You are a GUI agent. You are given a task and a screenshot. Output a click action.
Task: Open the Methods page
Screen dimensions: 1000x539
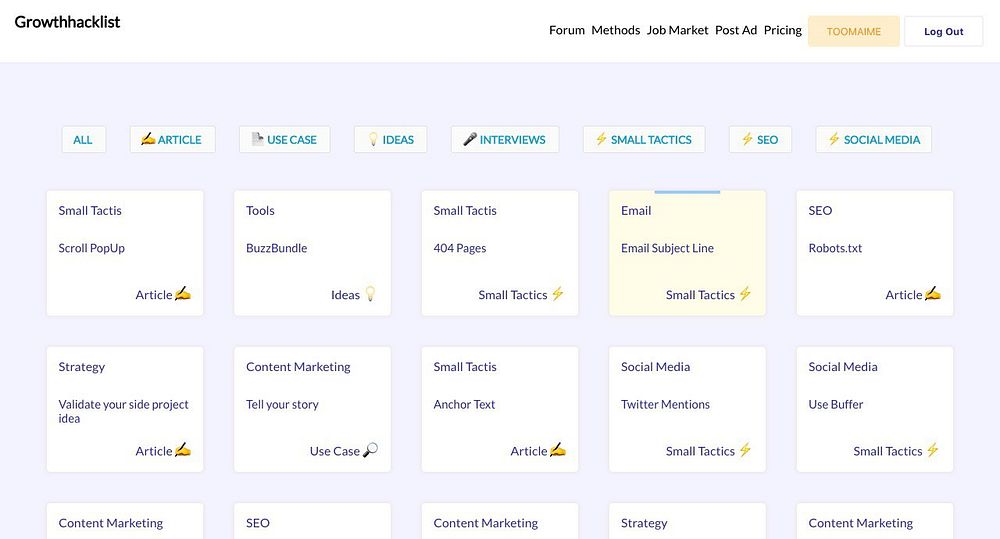coord(615,30)
